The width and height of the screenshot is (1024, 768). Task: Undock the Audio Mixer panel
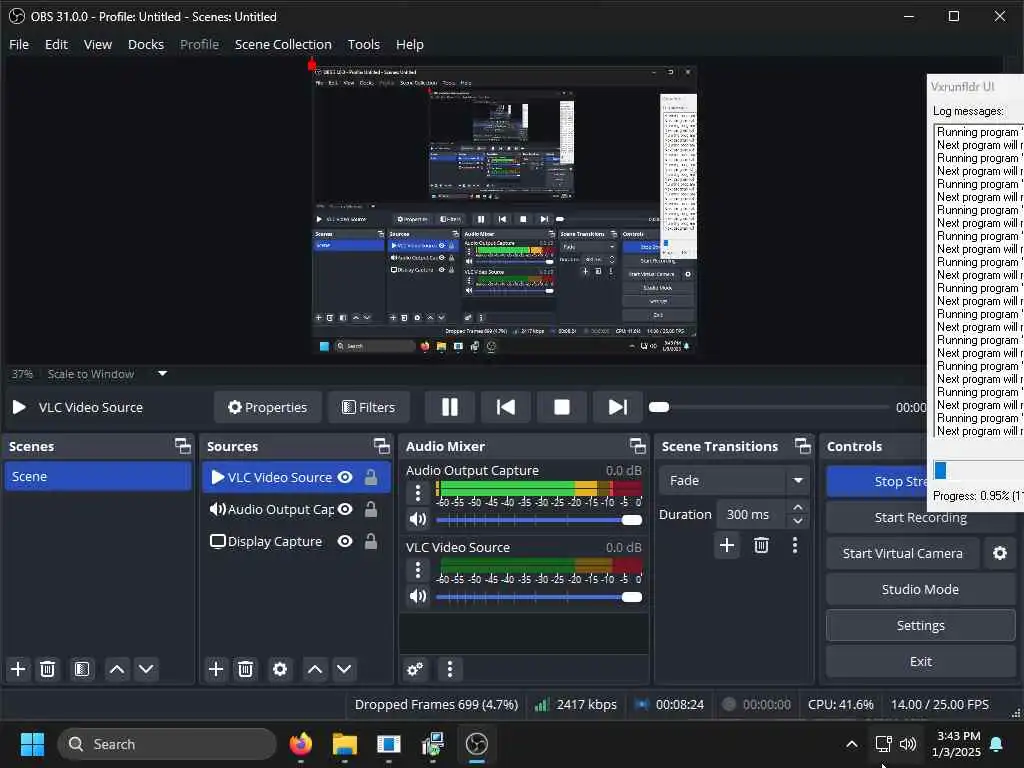point(637,446)
